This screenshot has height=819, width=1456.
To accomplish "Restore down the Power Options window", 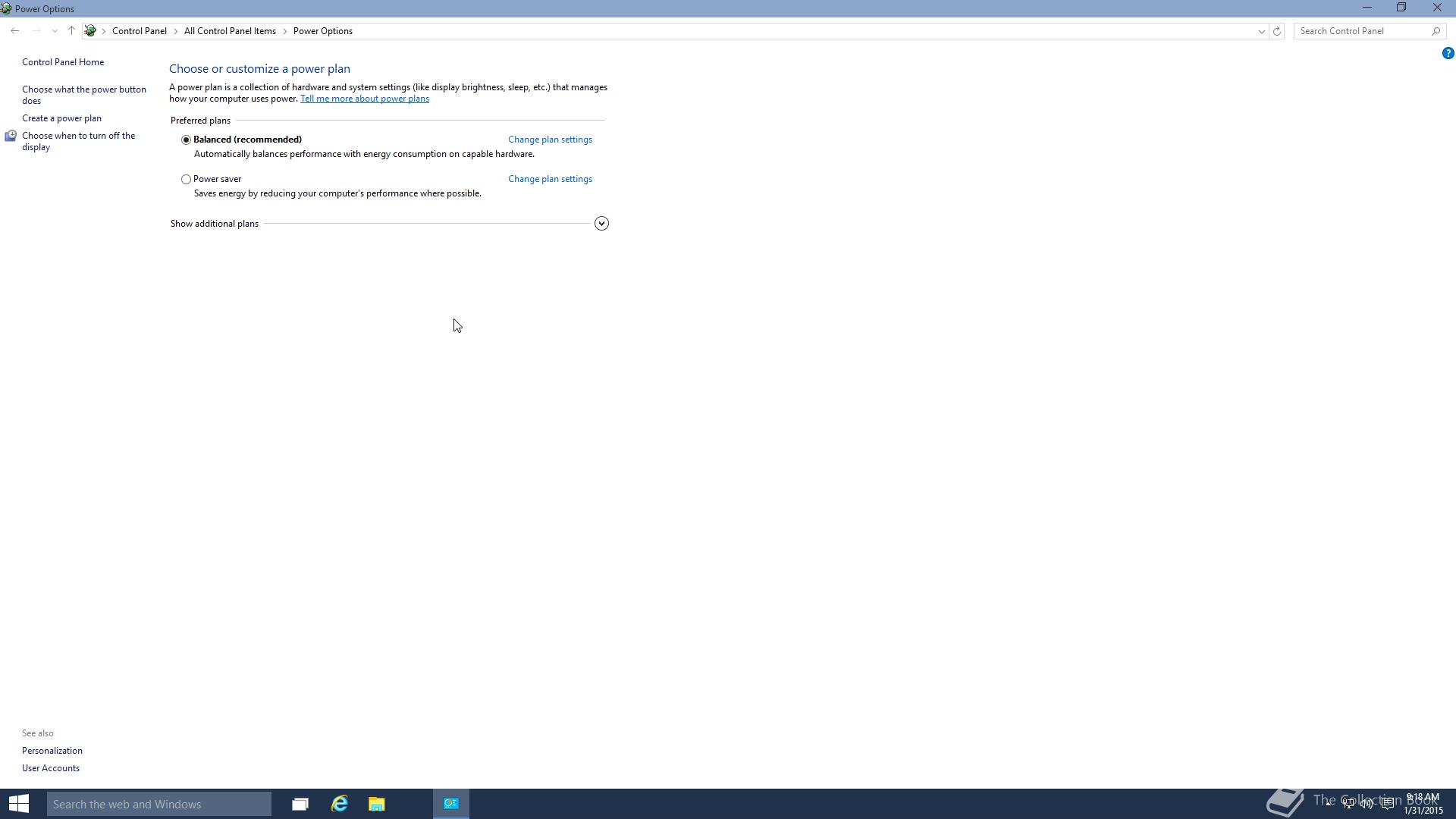I will (1401, 8).
